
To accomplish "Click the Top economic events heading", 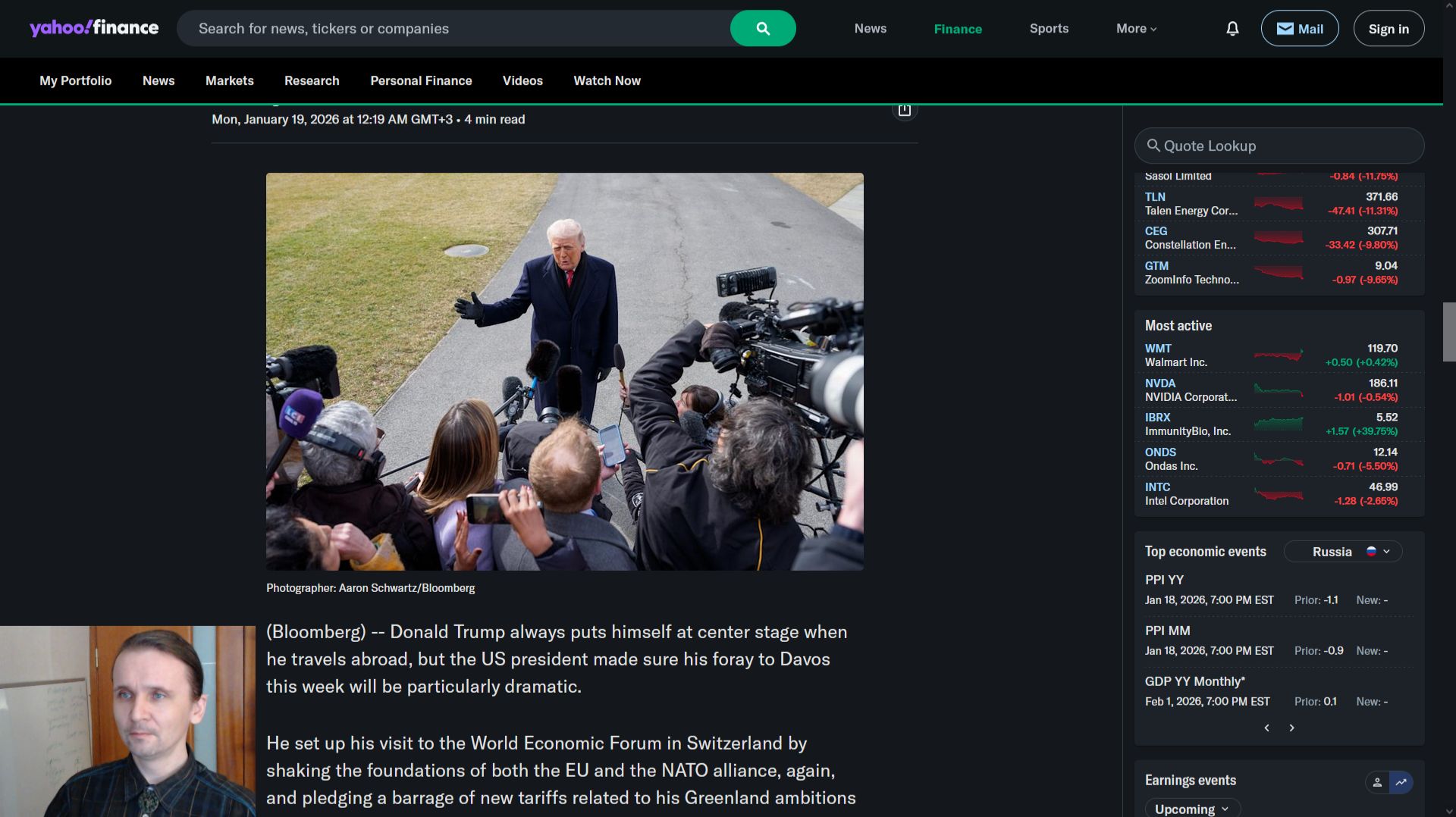I will coord(1205,552).
